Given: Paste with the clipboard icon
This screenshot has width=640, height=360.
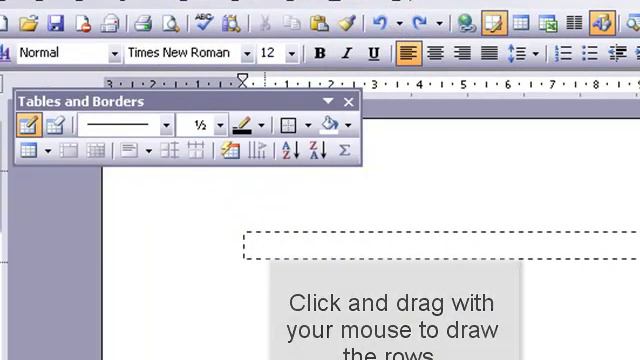Looking at the screenshot, I should 319,23.
